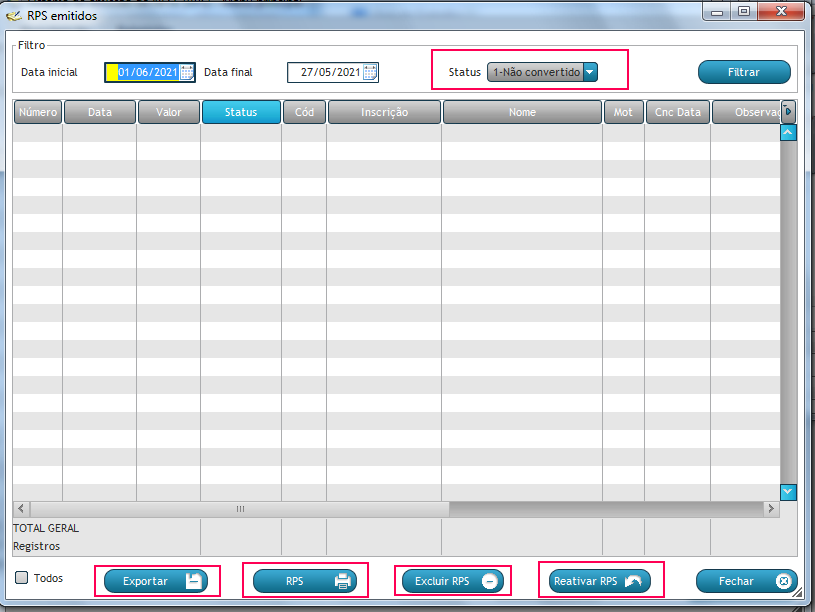Click the RPS emitidos window title icon
The height and width of the screenshot is (612, 815).
[14, 16]
